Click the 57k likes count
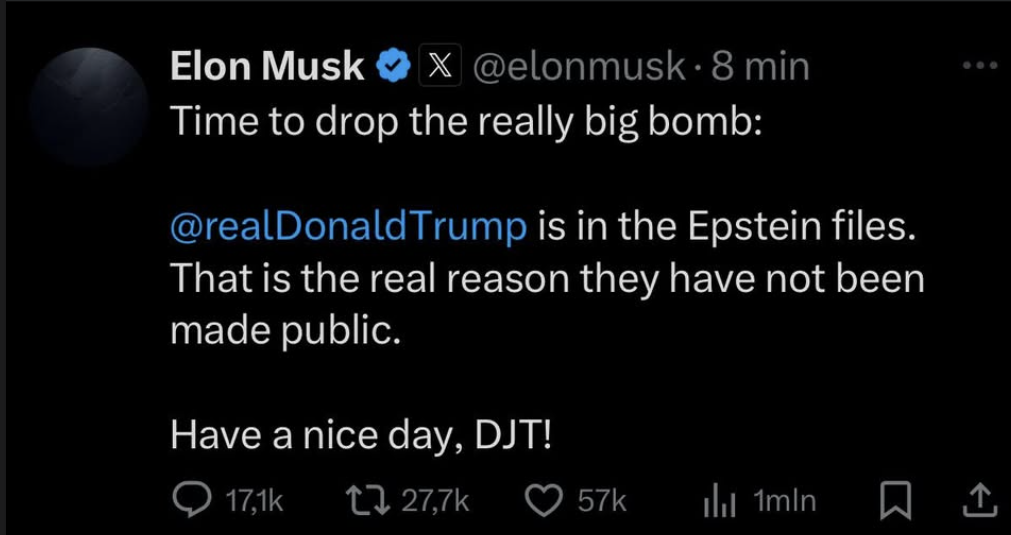Screen dimensions: 1011x535 tap(602, 500)
